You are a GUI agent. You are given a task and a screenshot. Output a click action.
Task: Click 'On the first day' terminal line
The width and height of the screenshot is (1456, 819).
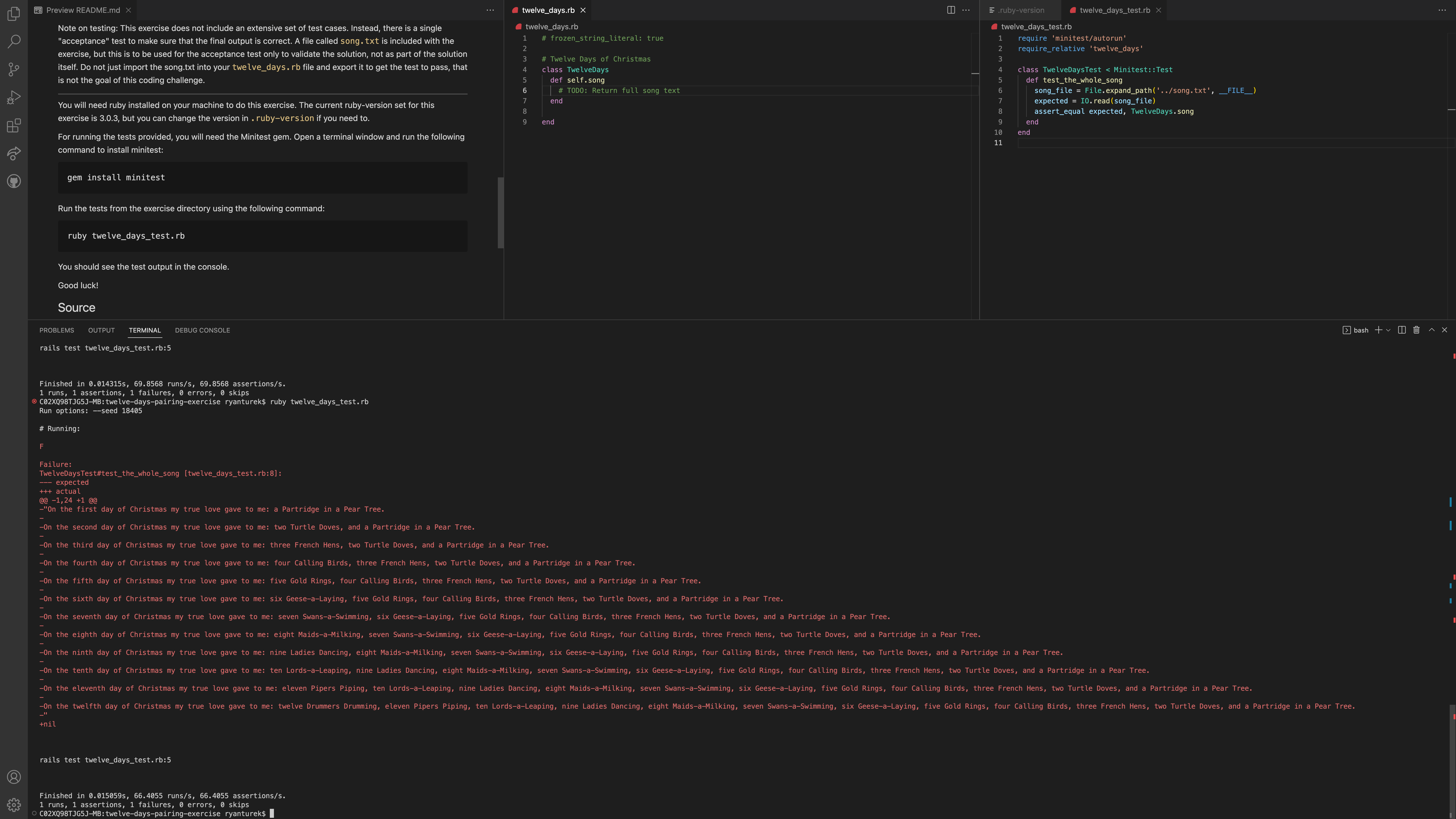point(212,509)
